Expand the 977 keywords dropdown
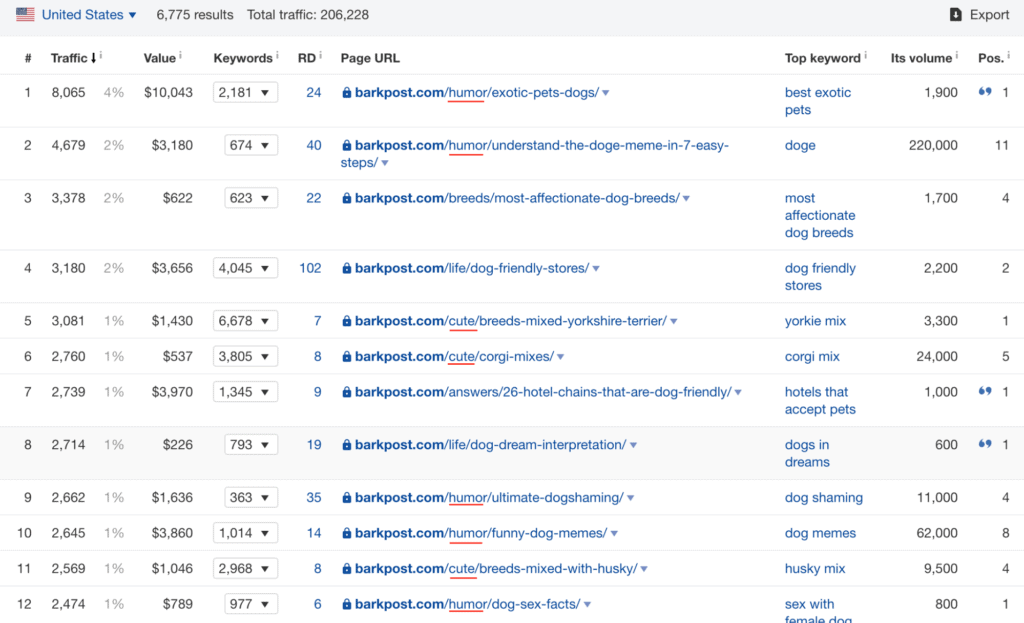This screenshot has height=623, width=1024. tap(250, 604)
